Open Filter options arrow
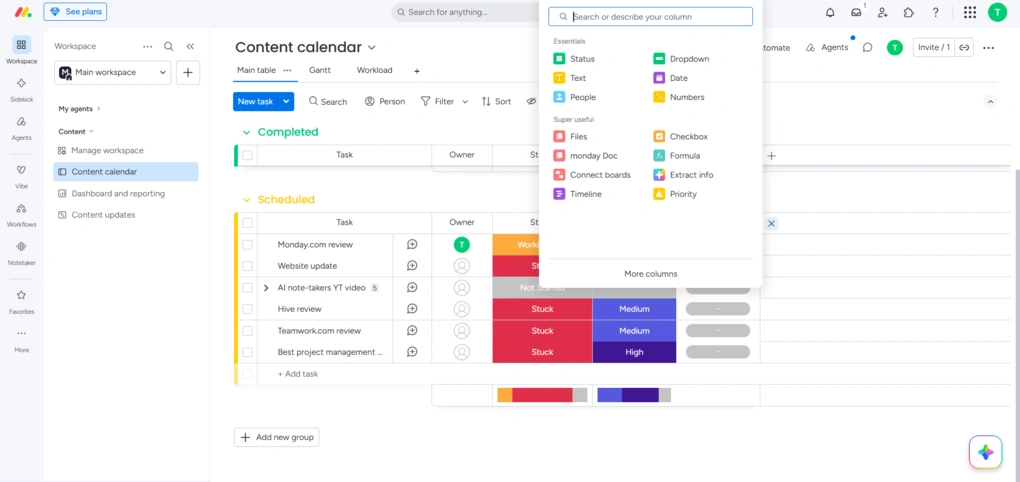1020x482 pixels. click(465, 101)
